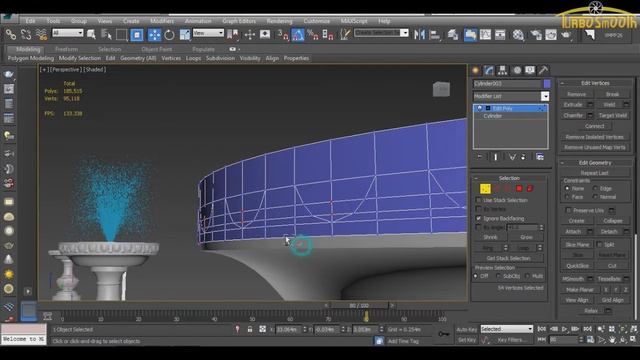
Task: Click the Remove Isolated Vertices button
Action: pos(595,137)
